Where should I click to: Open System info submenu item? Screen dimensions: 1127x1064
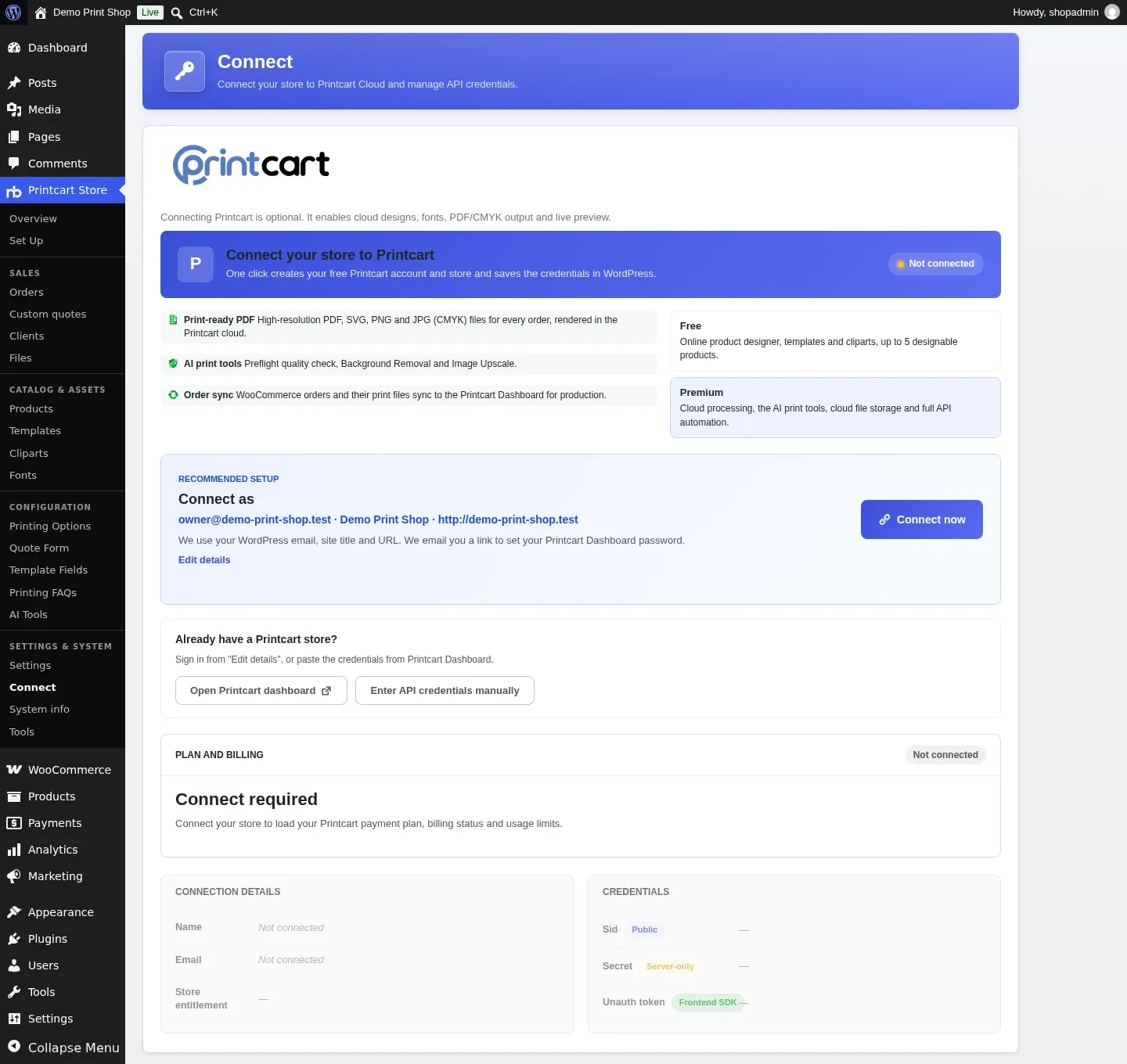[x=39, y=709]
